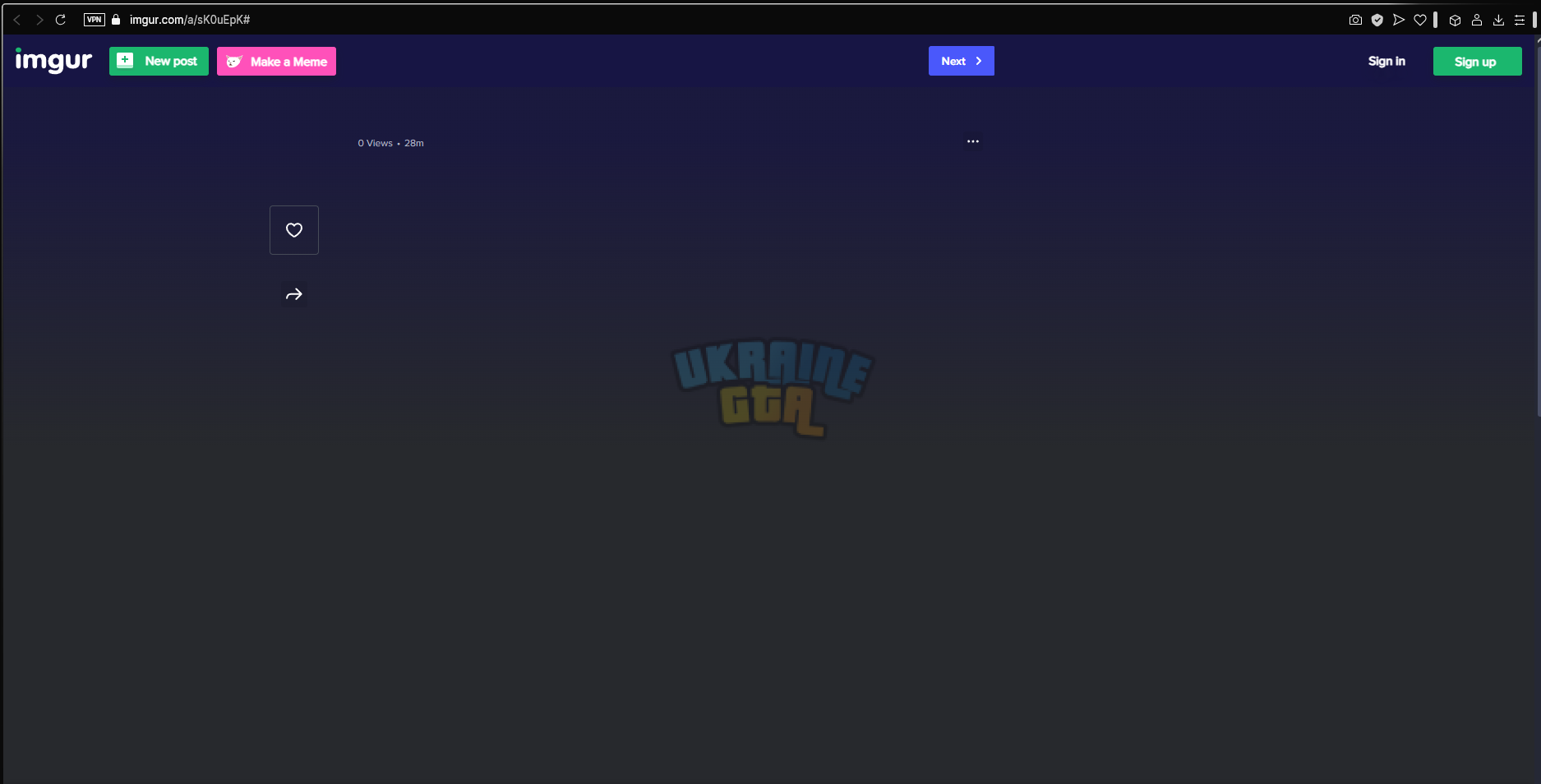Favorite the post with the heart button
The width and height of the screenshot is (1541, 784).
(294, 230)
